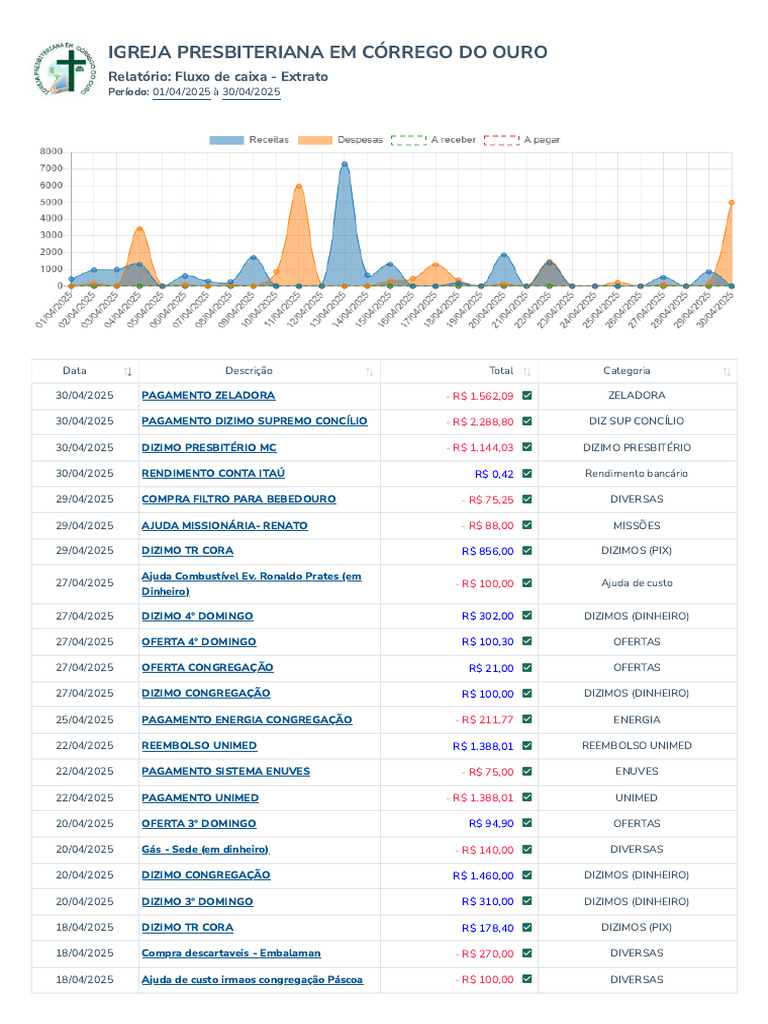
Task: Sort table by Descrição column arrows
Action: tap(370, 372)
